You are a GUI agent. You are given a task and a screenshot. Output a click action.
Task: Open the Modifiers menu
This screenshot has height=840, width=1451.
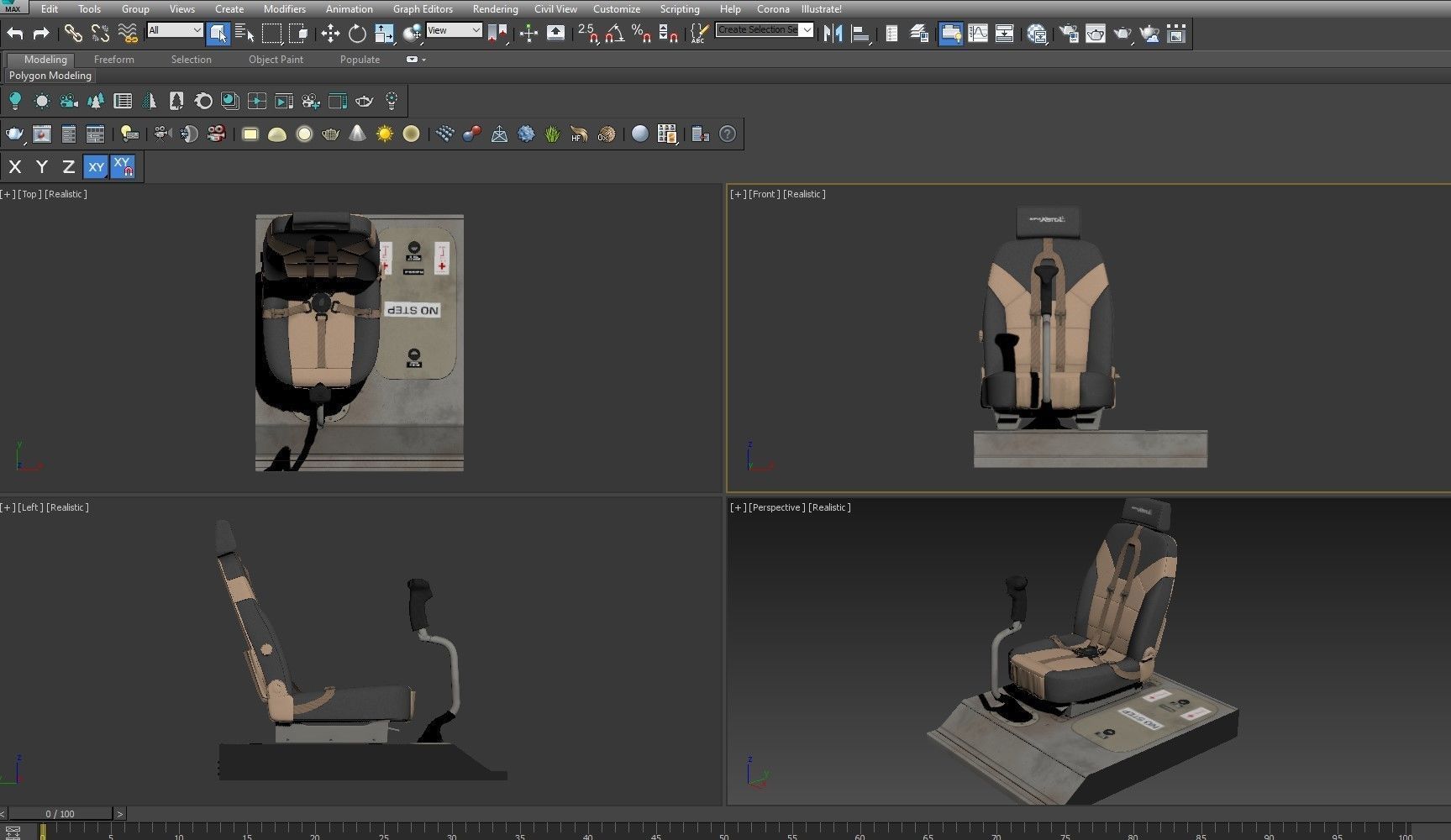[285, 9]
